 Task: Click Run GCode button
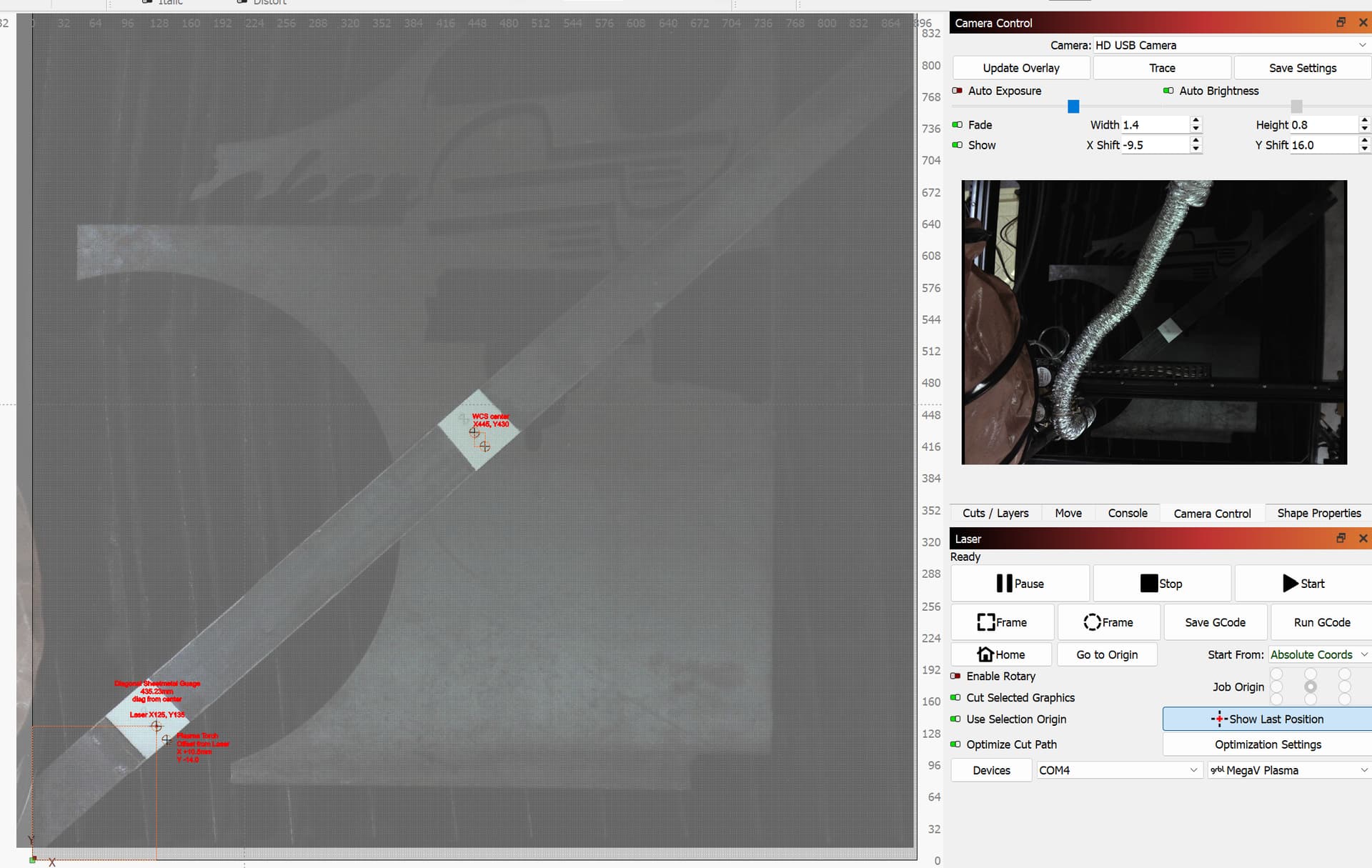pyautogui.click(x=1322, y=622)
